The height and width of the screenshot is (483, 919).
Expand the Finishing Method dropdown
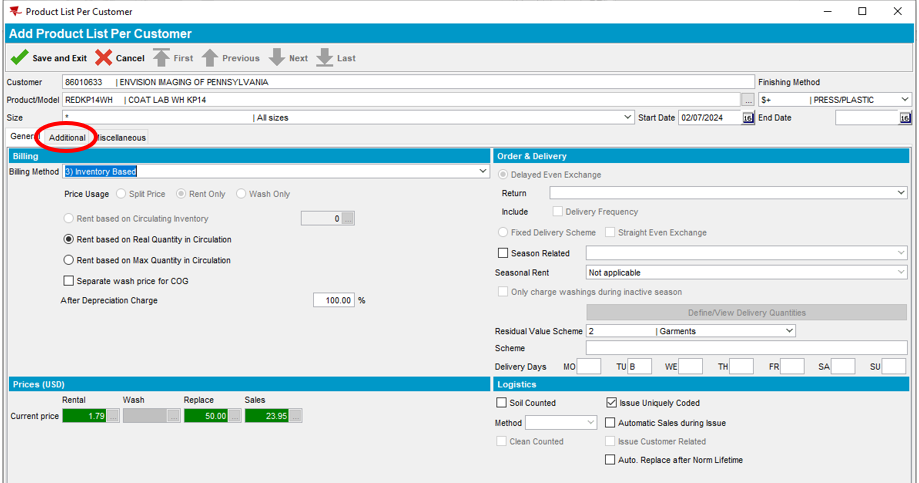click(904, 100)
